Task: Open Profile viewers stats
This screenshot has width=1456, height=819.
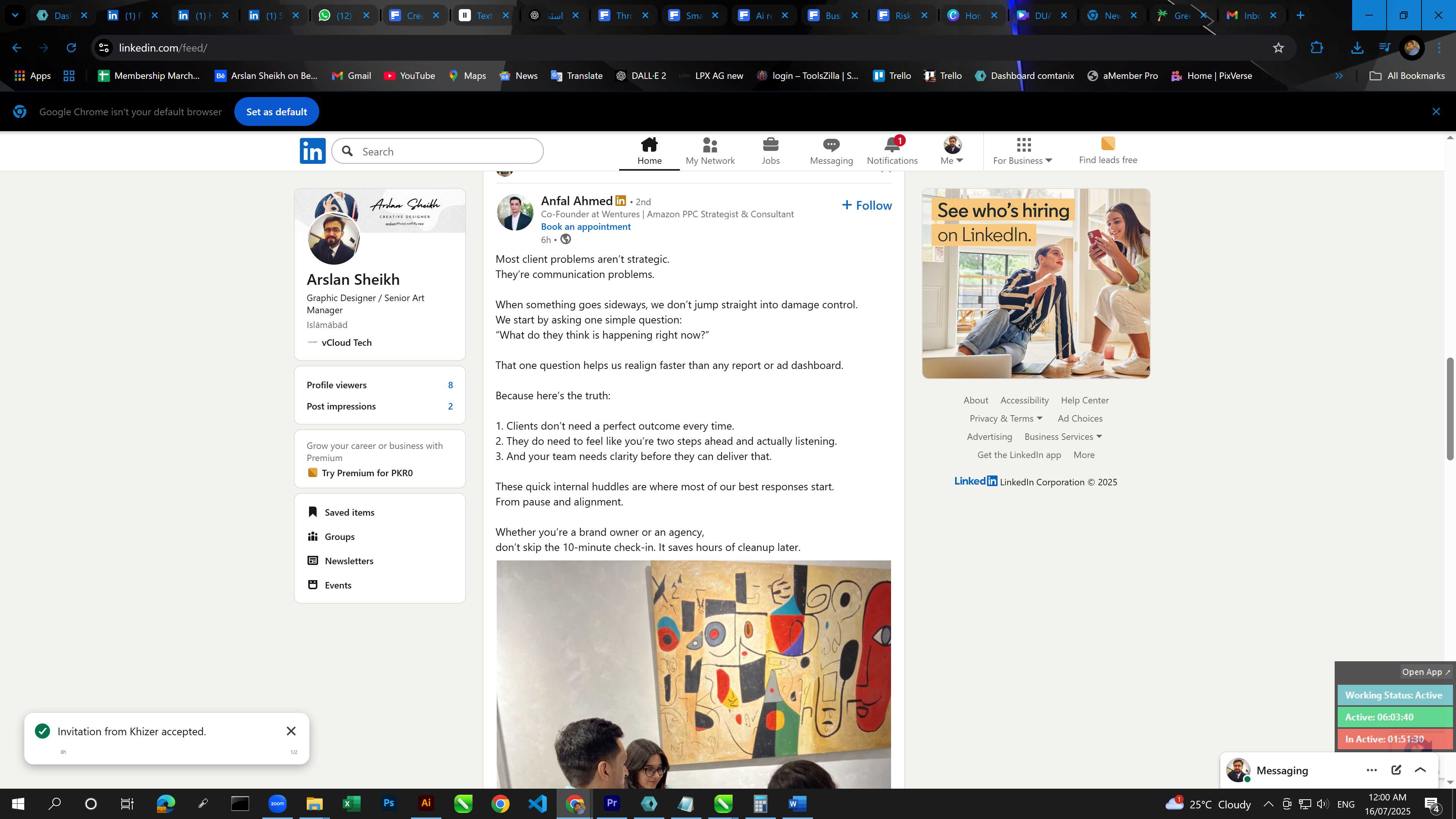Action: click(x=379, y=385)
